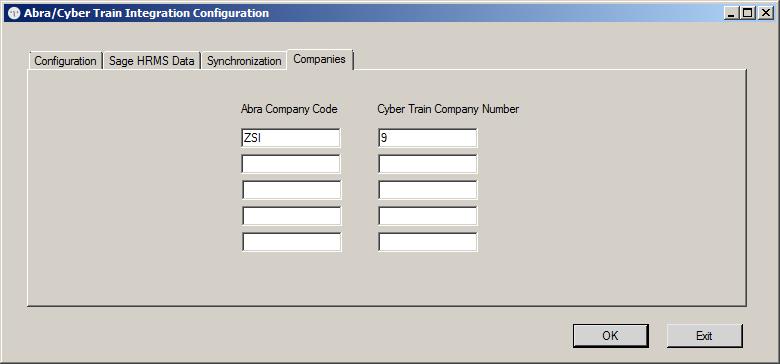Activate the fourth Abra Company Code field
Image resolution: width=780 pixels, height=364 pixels.
pos(292,216)
